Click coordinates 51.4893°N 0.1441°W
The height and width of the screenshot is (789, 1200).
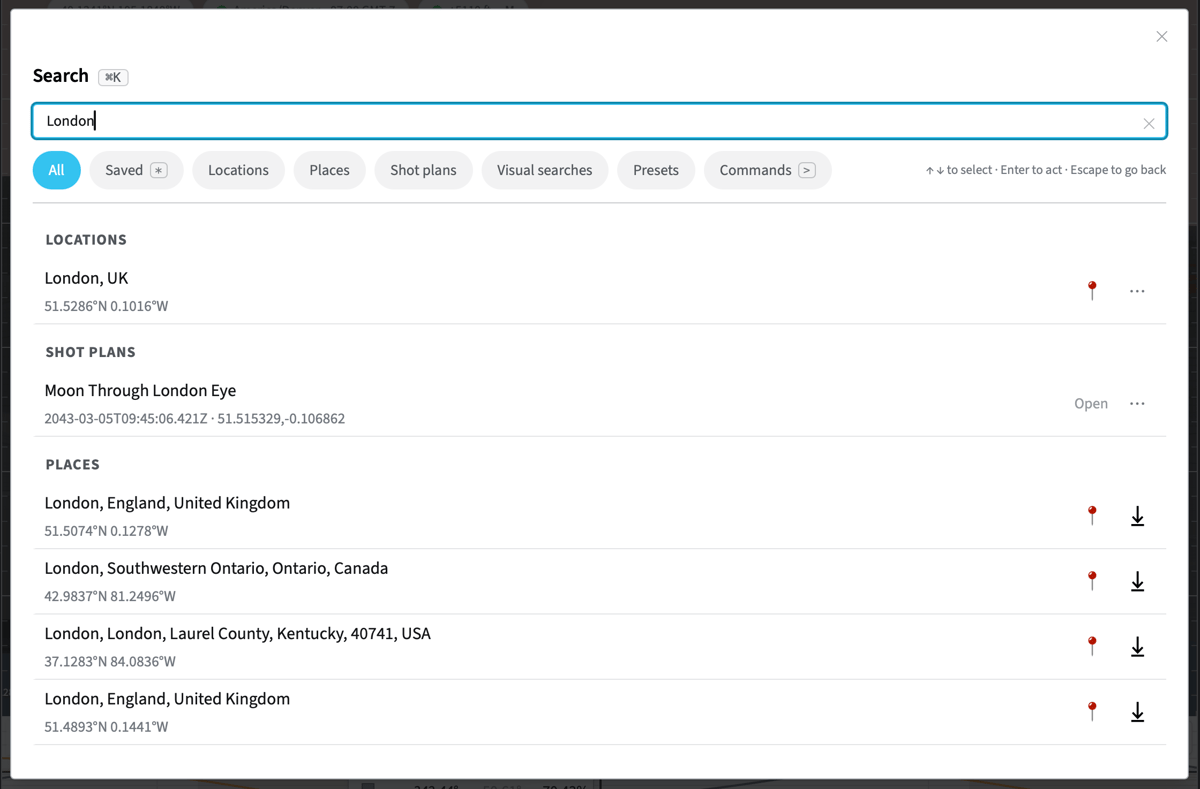click(x=106, y=727)
